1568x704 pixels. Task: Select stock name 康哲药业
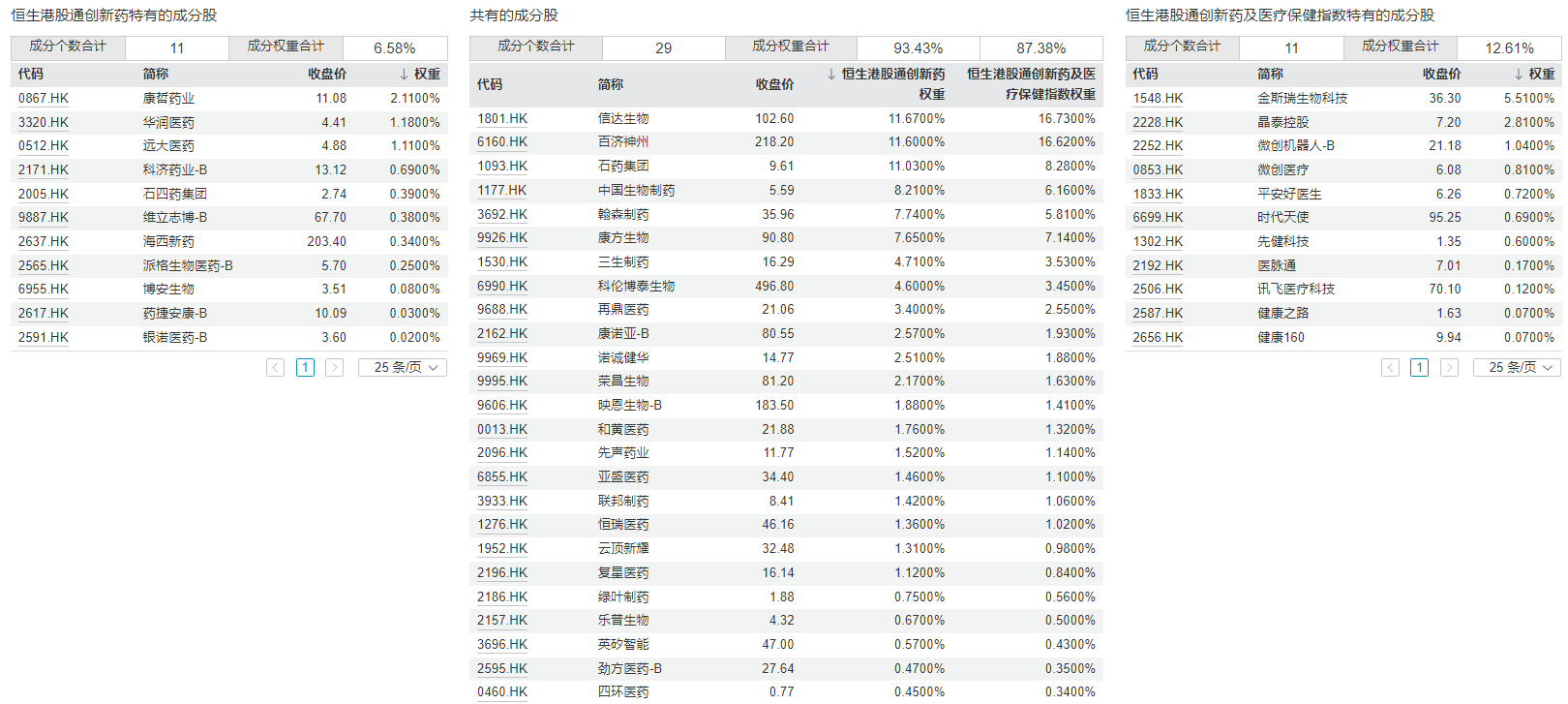click(168, 99)
